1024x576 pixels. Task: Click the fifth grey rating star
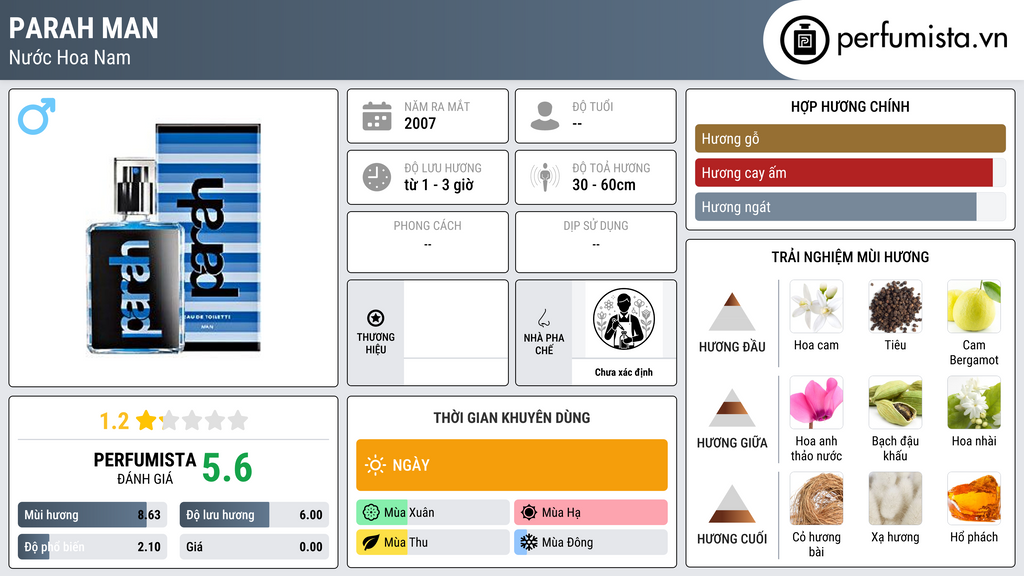point(238,420)
